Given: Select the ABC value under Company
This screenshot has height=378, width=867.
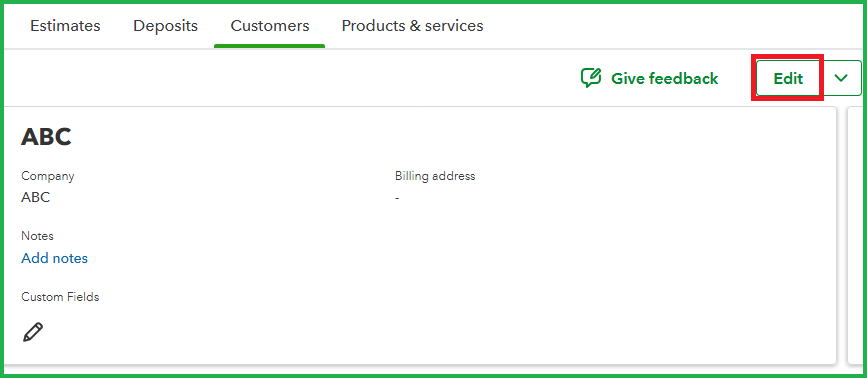Looking at the screenshot, I should (35, 197).
